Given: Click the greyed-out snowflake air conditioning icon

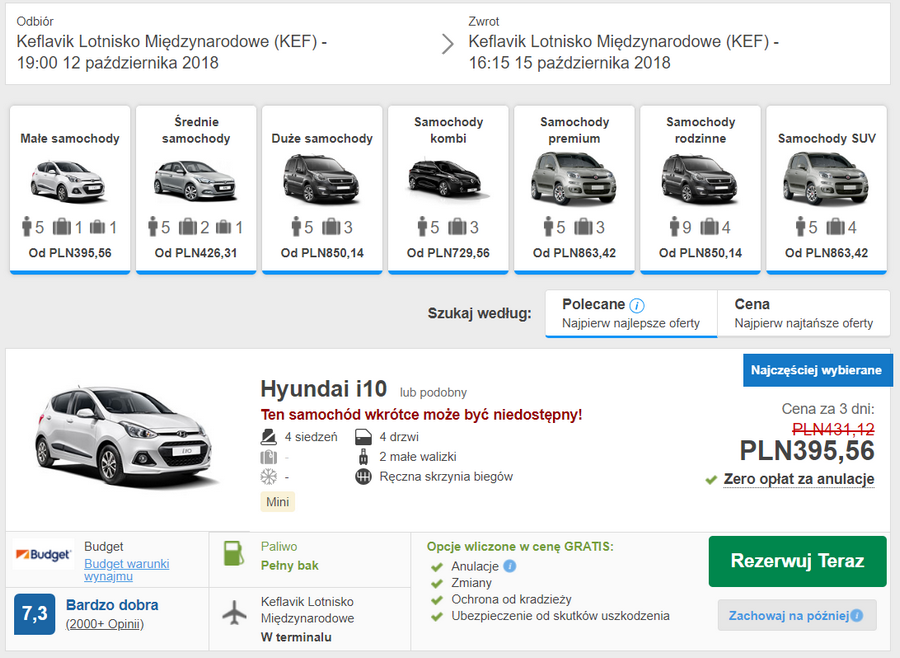Looking at the screenshot, I should coord(269,477).
